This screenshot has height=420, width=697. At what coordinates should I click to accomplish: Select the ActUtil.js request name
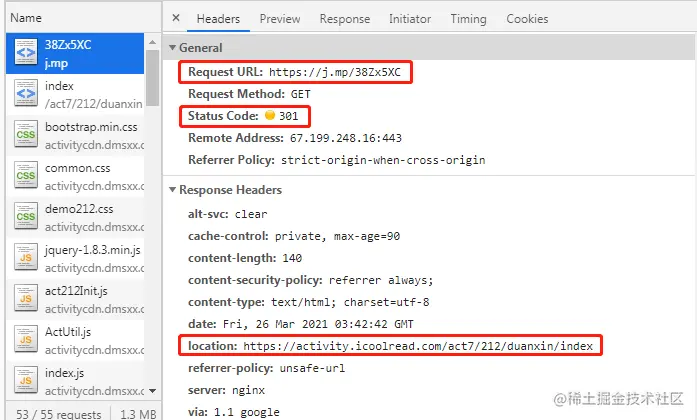[68, 332]
